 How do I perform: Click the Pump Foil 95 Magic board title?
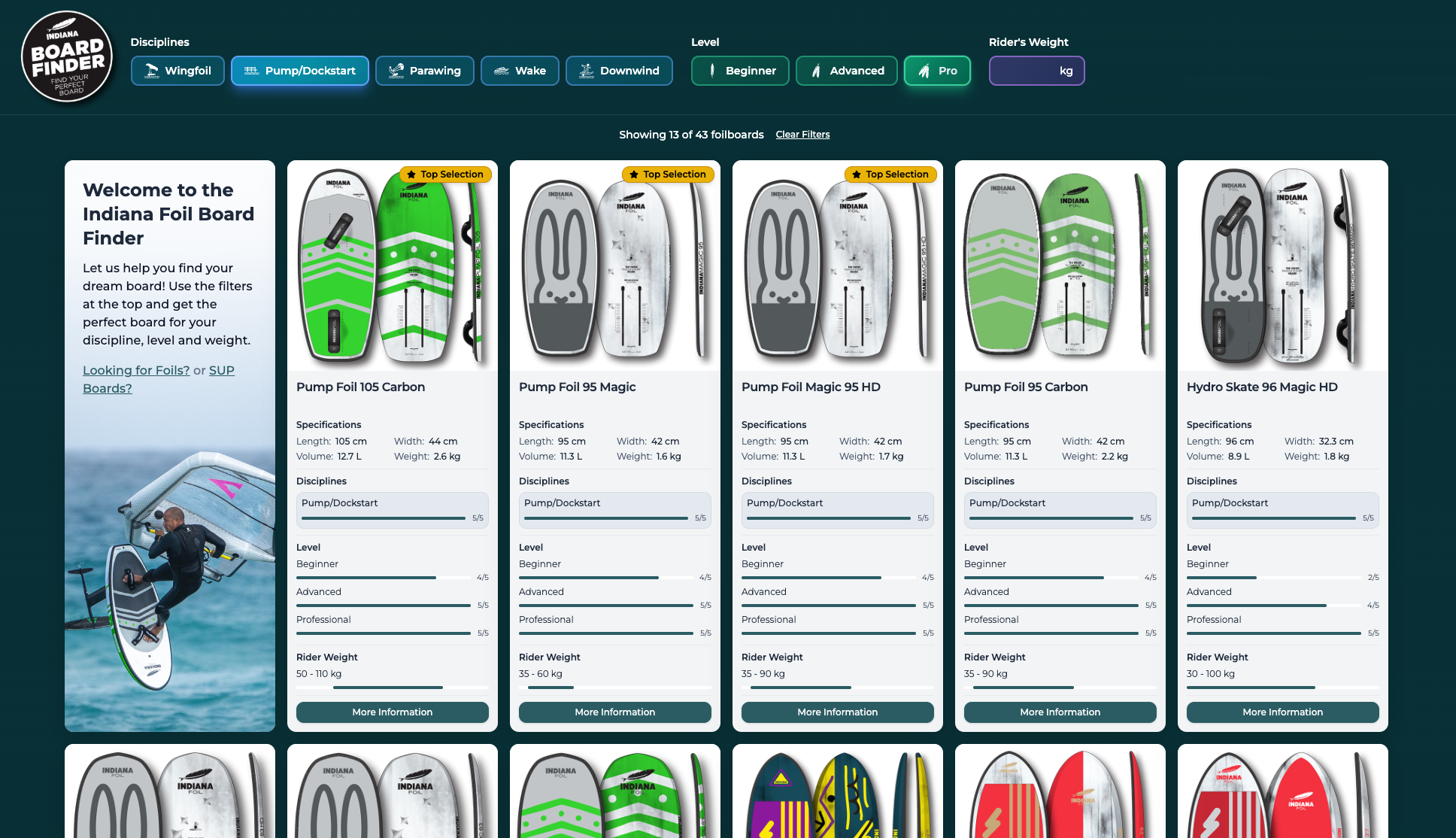coord(577,387)
